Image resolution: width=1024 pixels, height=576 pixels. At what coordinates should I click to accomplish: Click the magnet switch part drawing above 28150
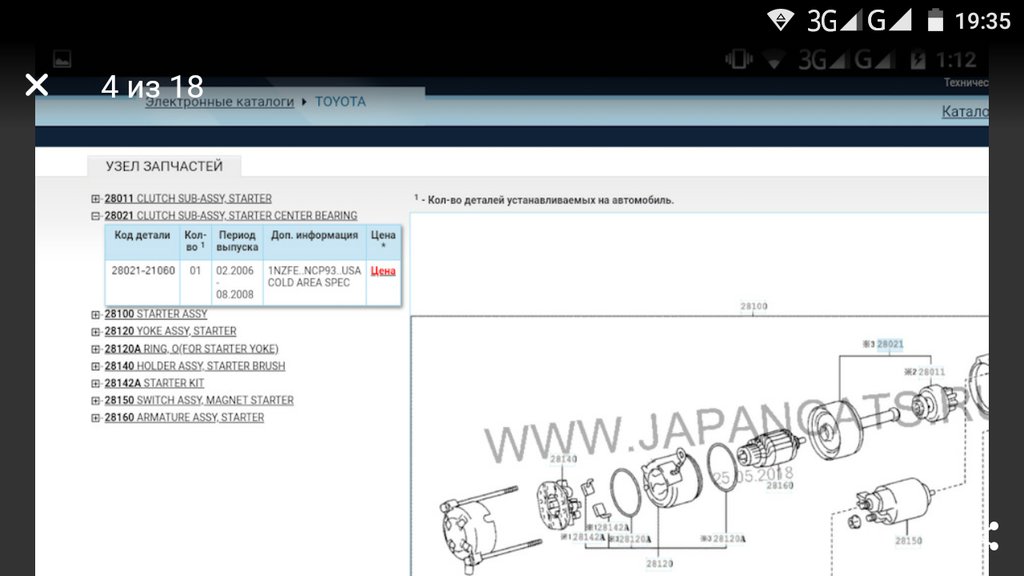click(897, 503)
